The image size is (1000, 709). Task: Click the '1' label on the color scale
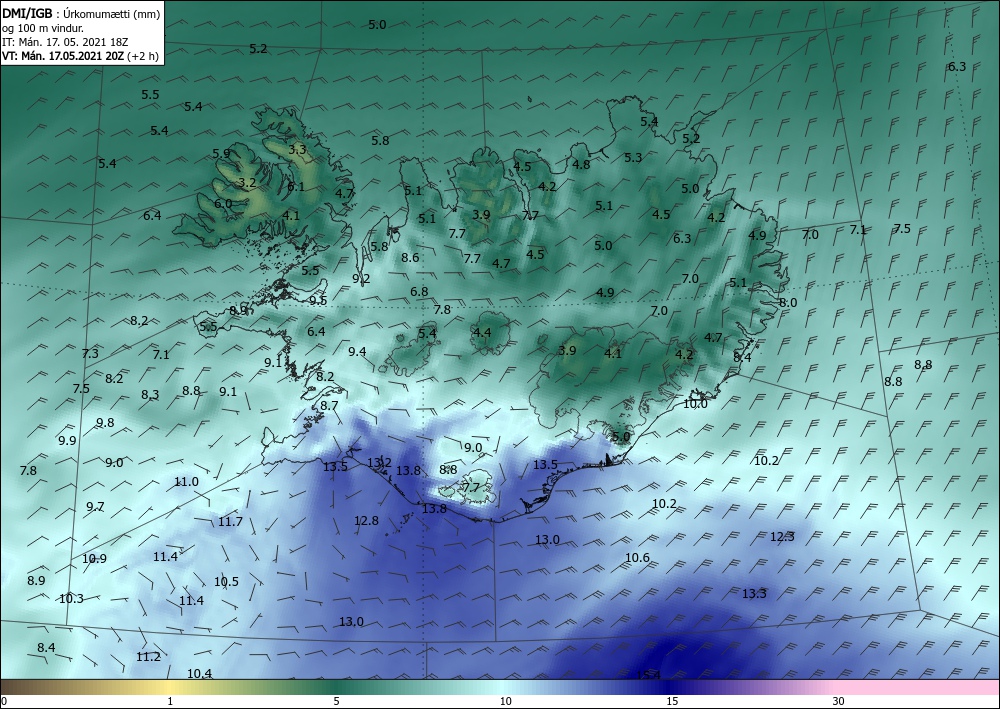(x=170, y=702)
